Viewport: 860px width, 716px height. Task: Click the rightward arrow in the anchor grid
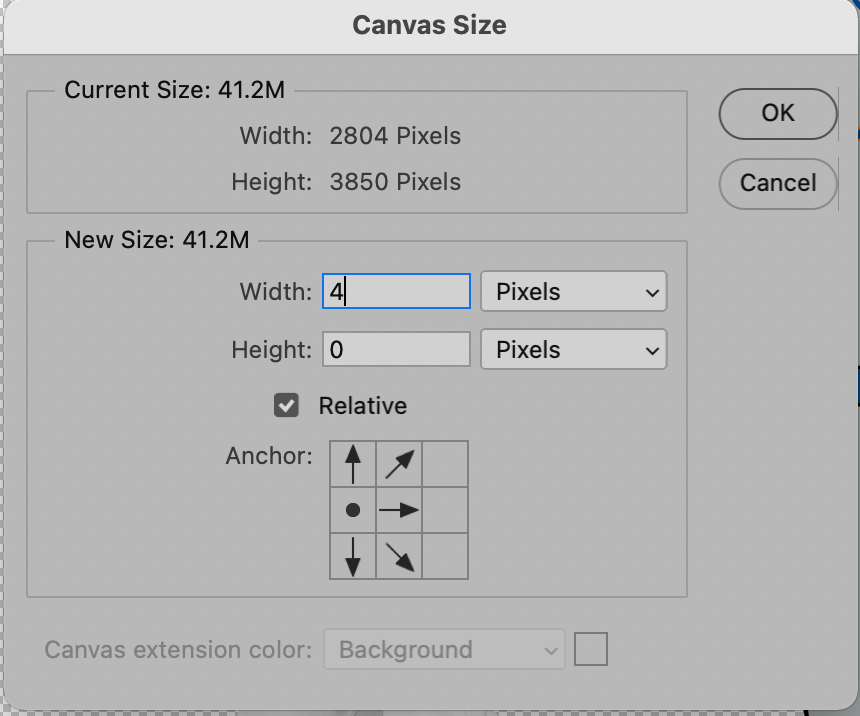(x=398, y=510)
